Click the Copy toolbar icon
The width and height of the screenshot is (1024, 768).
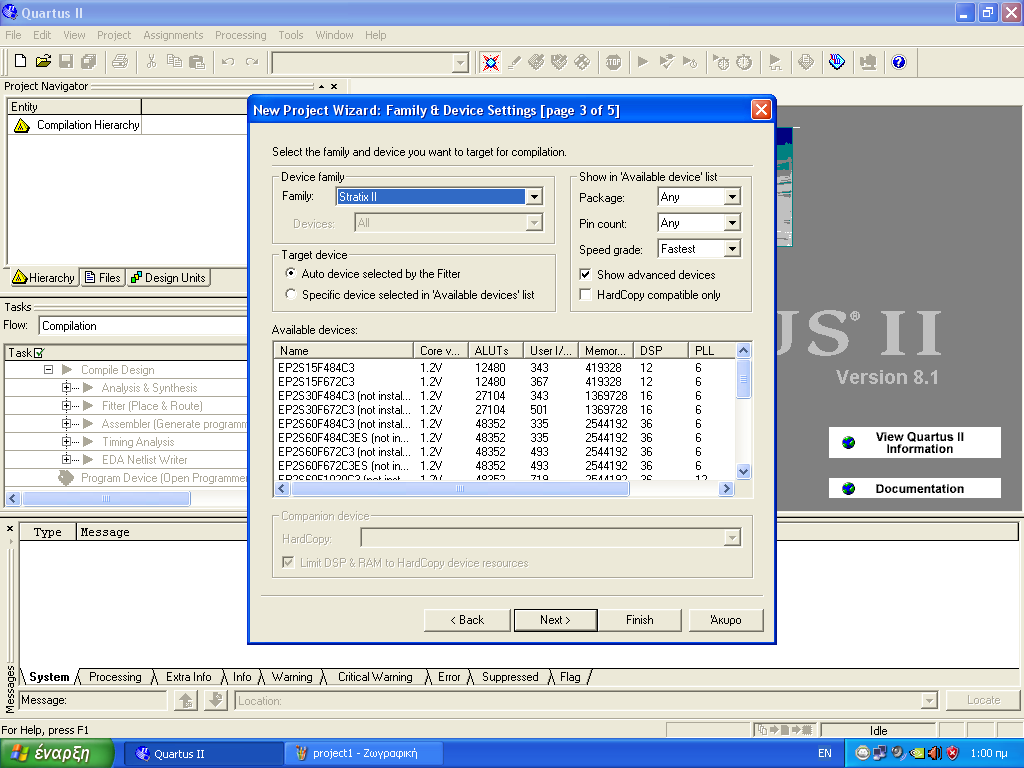[174, 61]
